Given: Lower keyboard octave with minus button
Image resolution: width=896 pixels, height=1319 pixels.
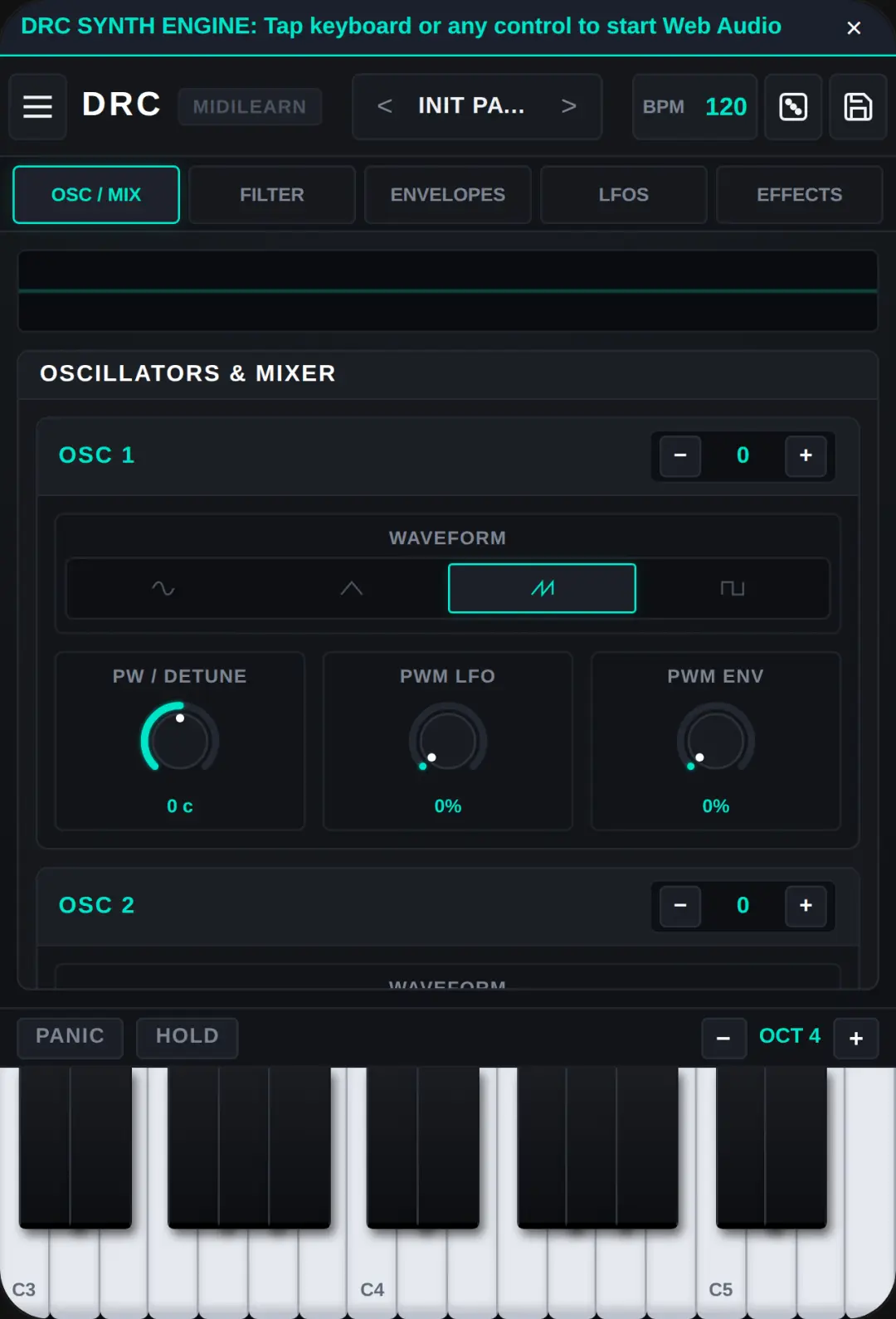Looking at the screenshot, I should [723, 1039].
